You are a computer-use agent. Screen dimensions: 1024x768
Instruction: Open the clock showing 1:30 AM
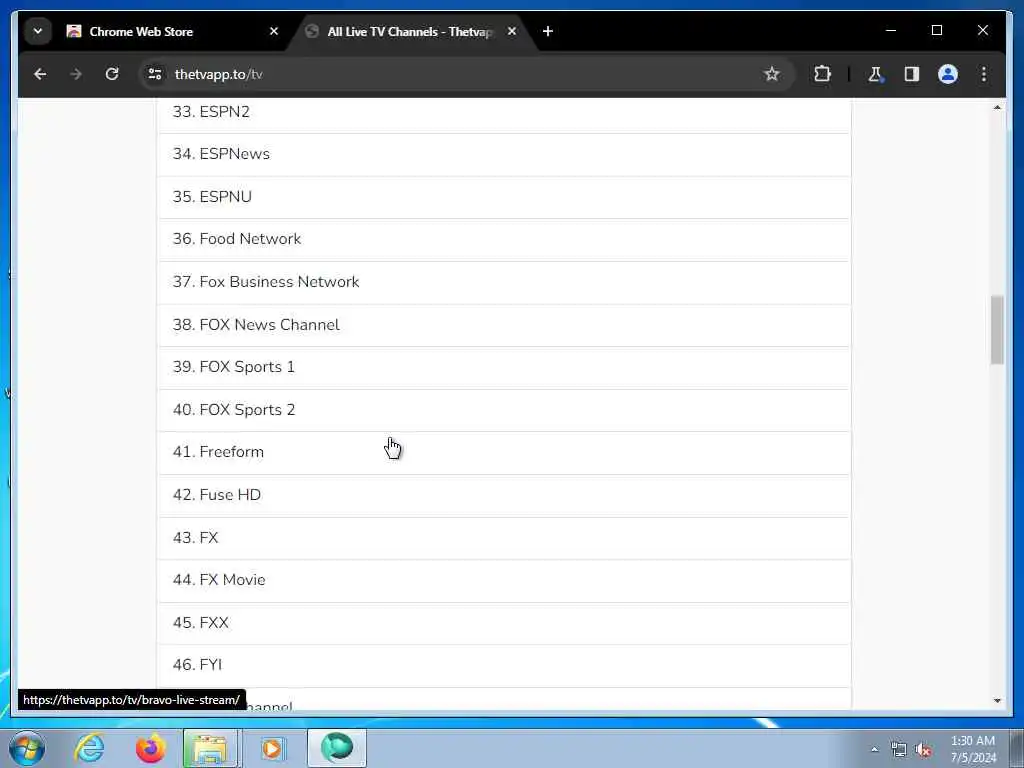(x=972, y=749)
